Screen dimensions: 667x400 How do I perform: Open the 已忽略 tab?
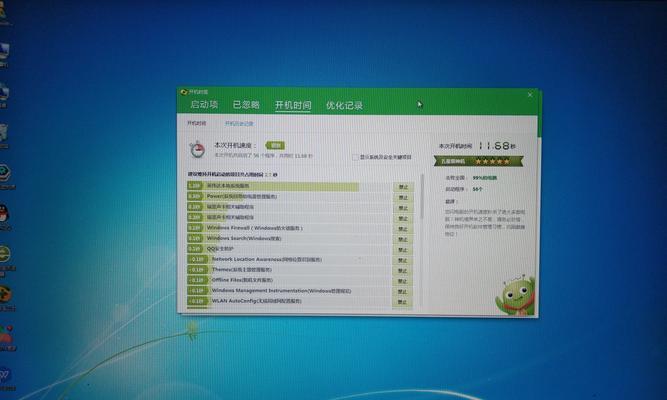246,105
